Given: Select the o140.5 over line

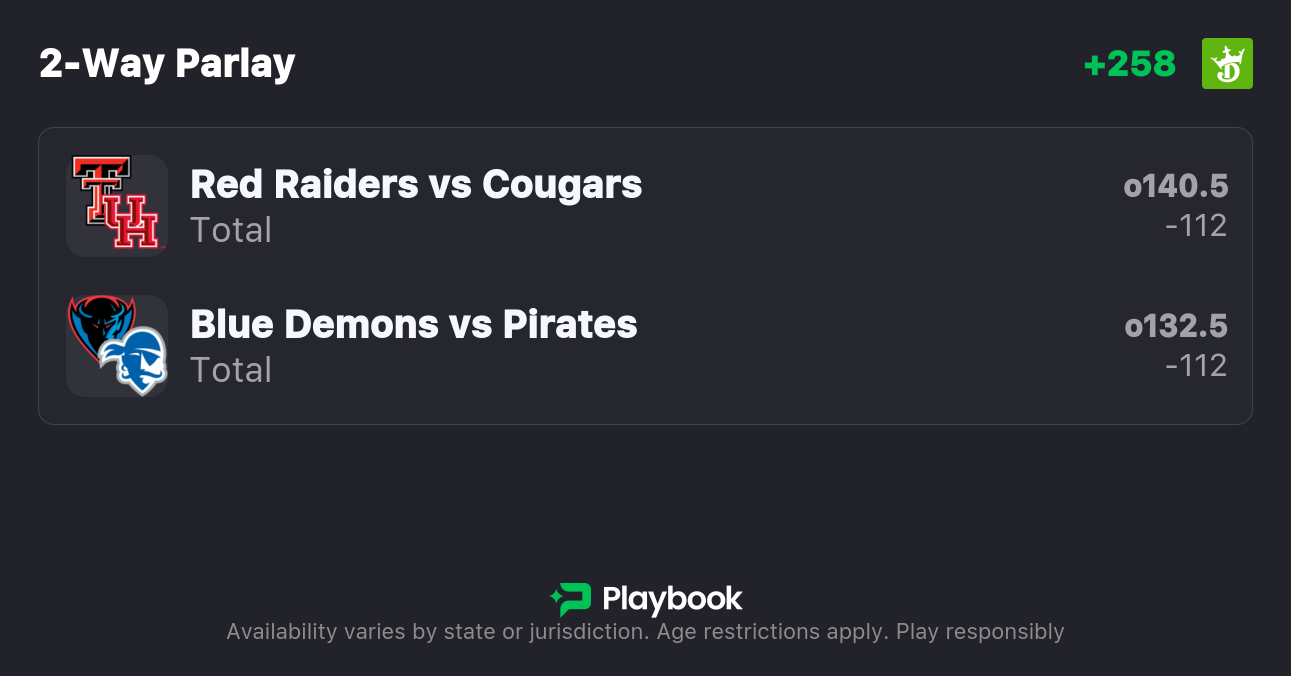Looking at the screenshot, I should click(x=1175, y=186).
